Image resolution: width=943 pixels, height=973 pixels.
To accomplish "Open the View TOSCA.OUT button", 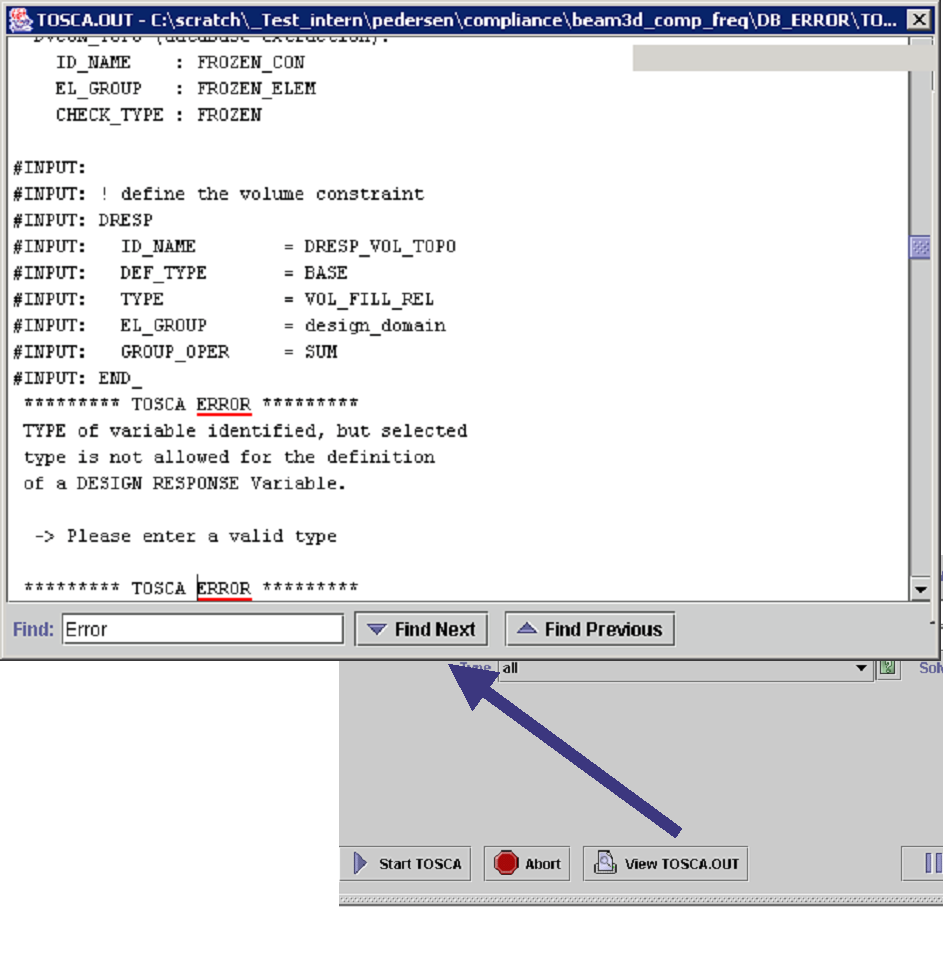I will pyautogui.click(x=665, y=863).
